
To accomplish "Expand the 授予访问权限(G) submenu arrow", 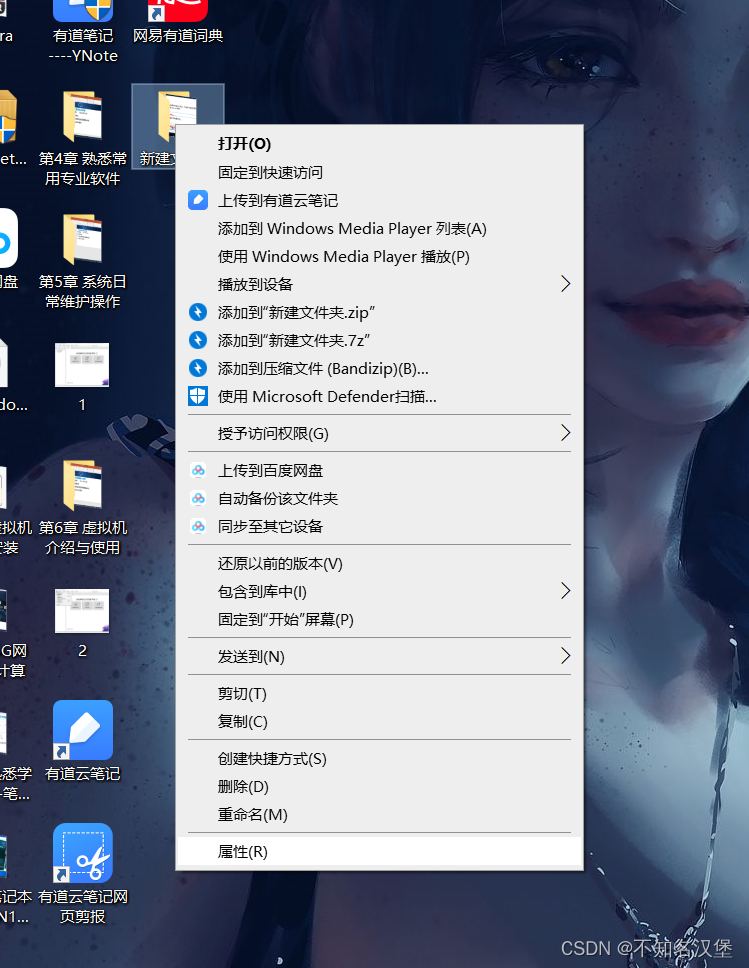I will 564,433.
